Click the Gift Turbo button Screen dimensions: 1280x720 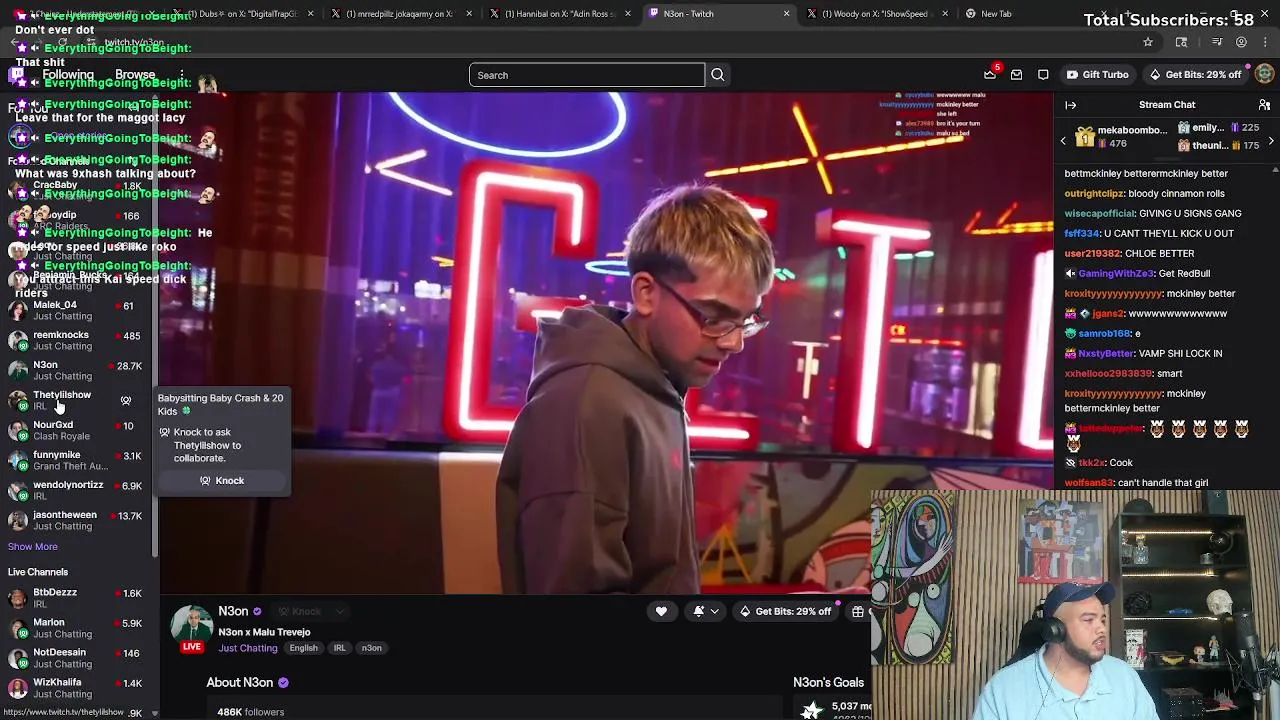1097,75
